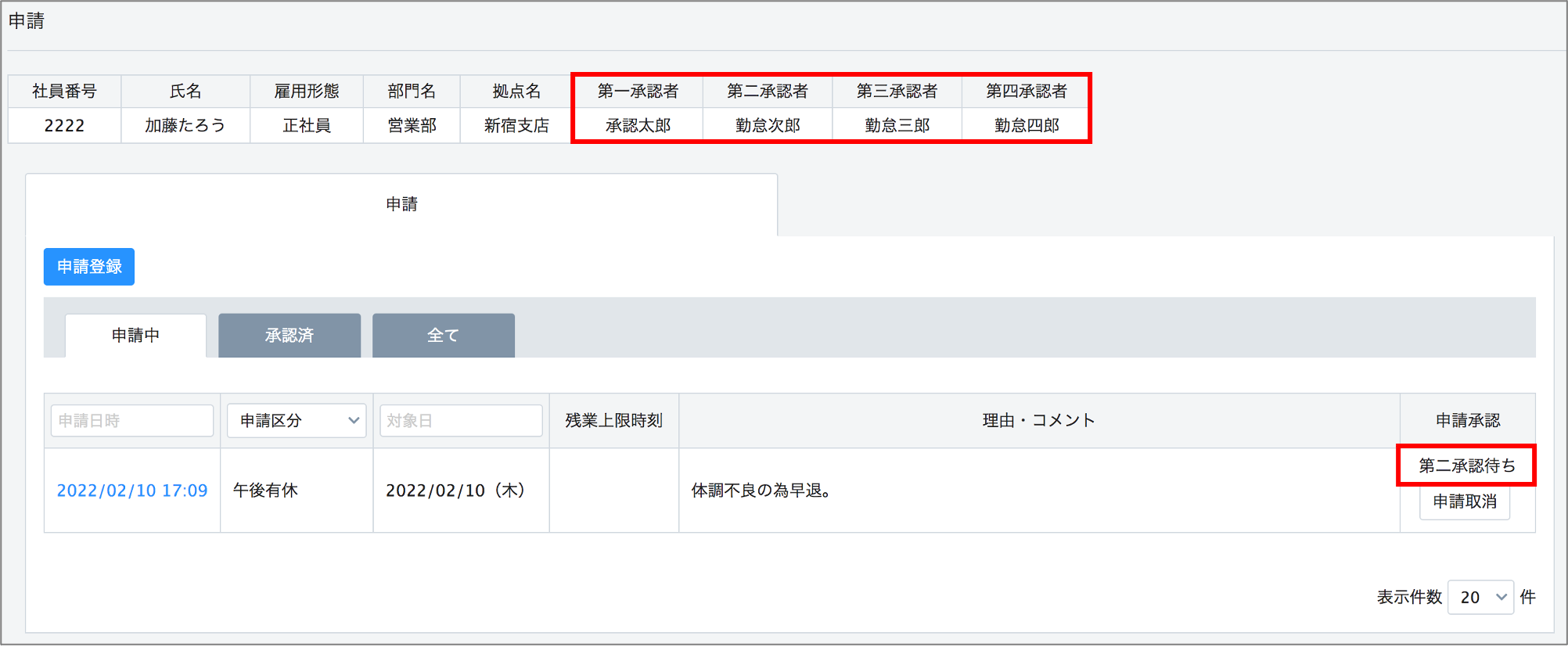Click fourth approver 勤怠四郎

[x=1027, y=126]
